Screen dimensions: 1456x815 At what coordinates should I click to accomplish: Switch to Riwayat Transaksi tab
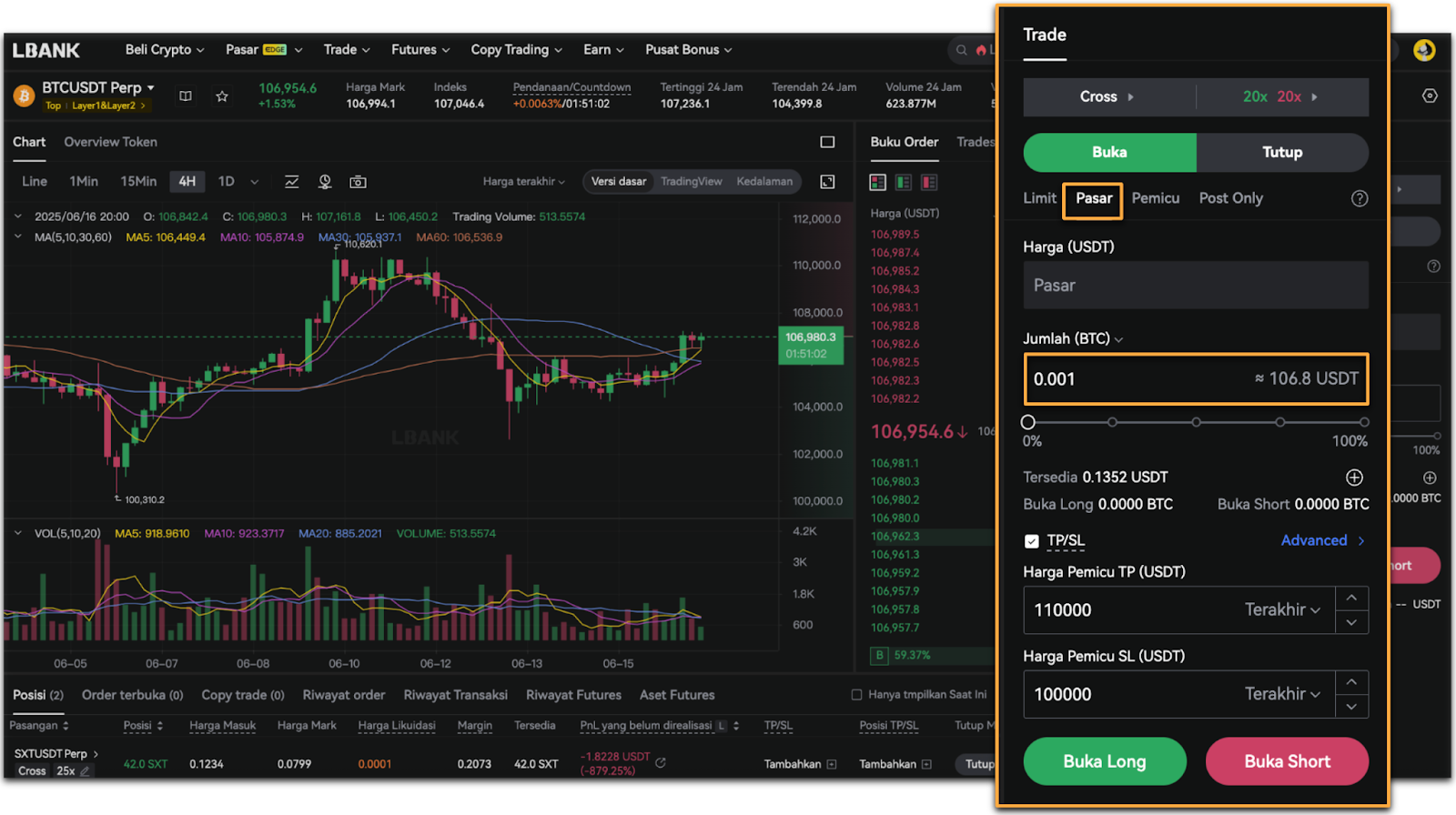455,695
